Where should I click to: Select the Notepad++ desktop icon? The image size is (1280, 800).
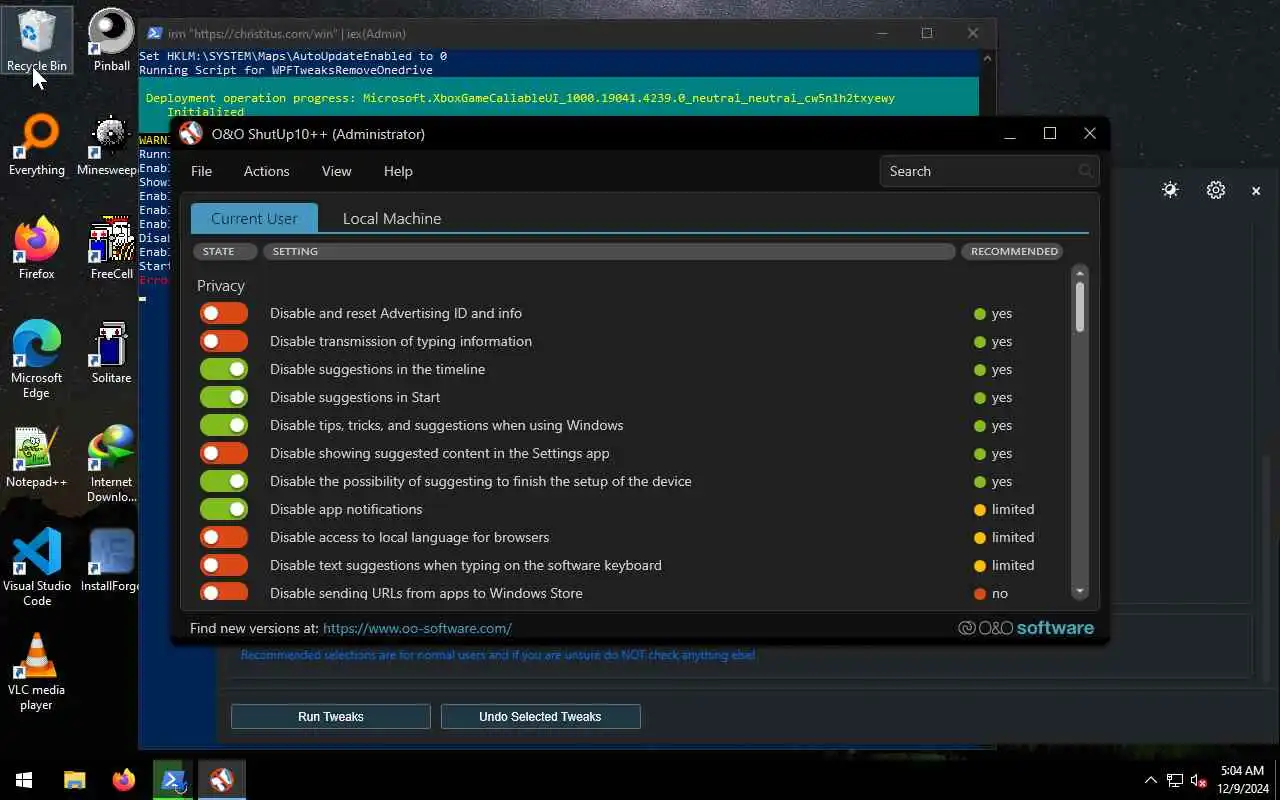click(36, 457)
